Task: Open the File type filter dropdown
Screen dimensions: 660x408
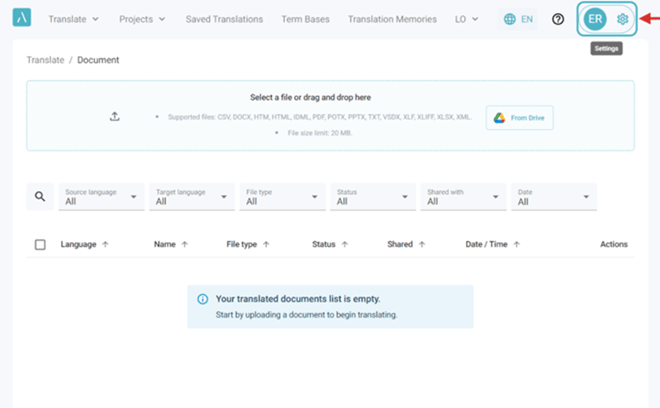Action: [282, 197]
